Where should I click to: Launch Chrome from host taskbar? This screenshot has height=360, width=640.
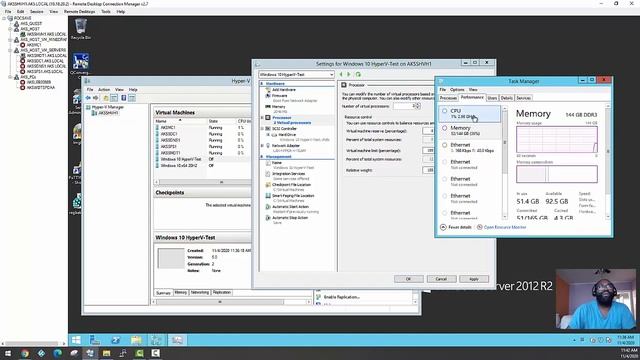tap(25, 353)
